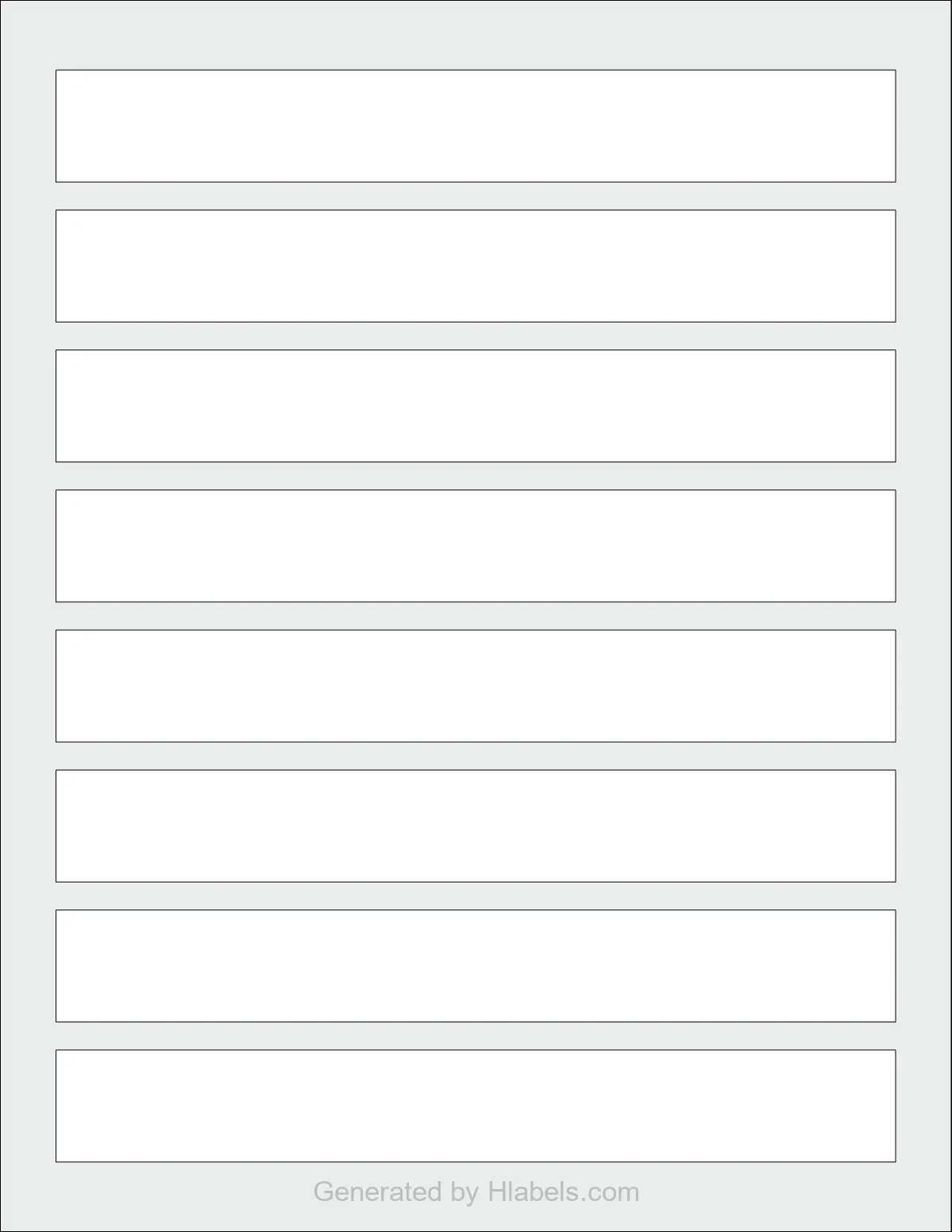
Task: Select the eighth label at bottom
Action: coord(476,1106)
